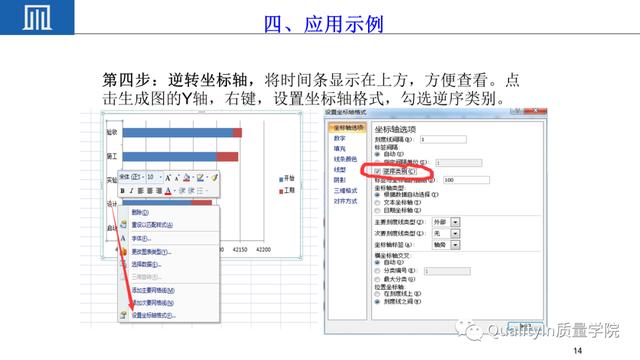This screenshot has width=640, height=360.
Task: Open font name dropdown in mini toolbar
Action: coord(143,177)
